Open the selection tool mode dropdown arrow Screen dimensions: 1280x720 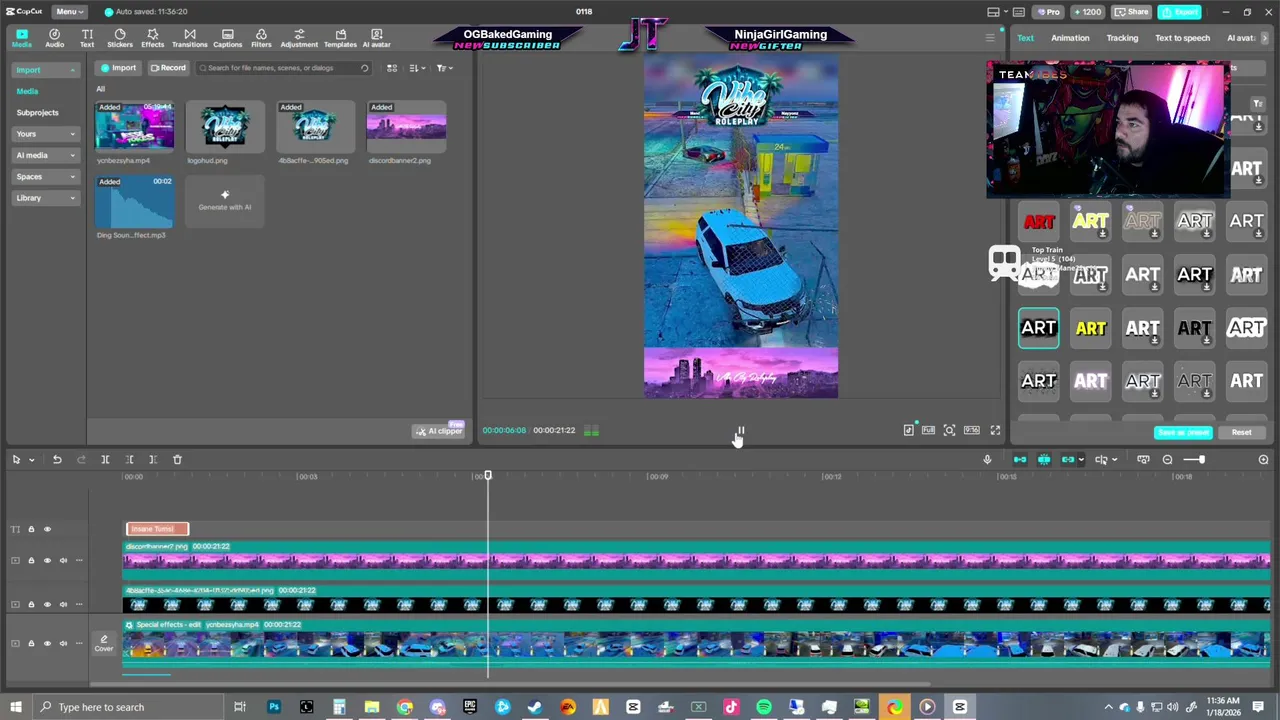tap(31, 459)
